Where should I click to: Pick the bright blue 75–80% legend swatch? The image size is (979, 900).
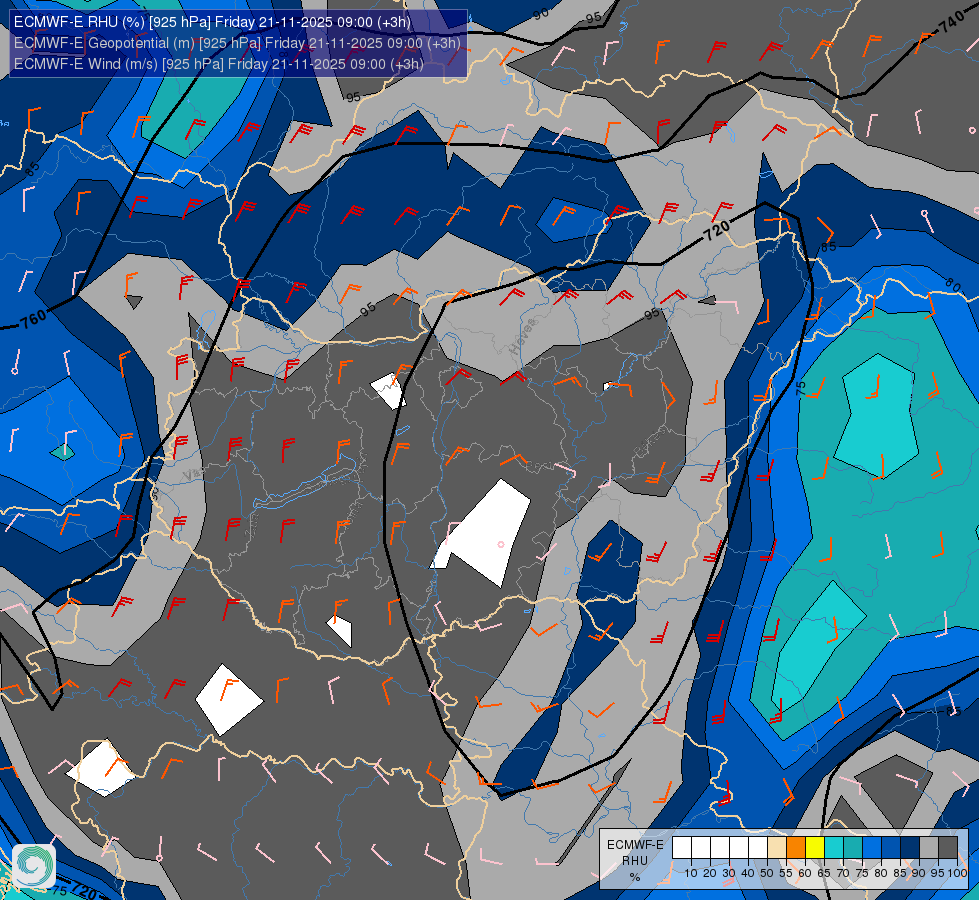(x=872, y=848)
